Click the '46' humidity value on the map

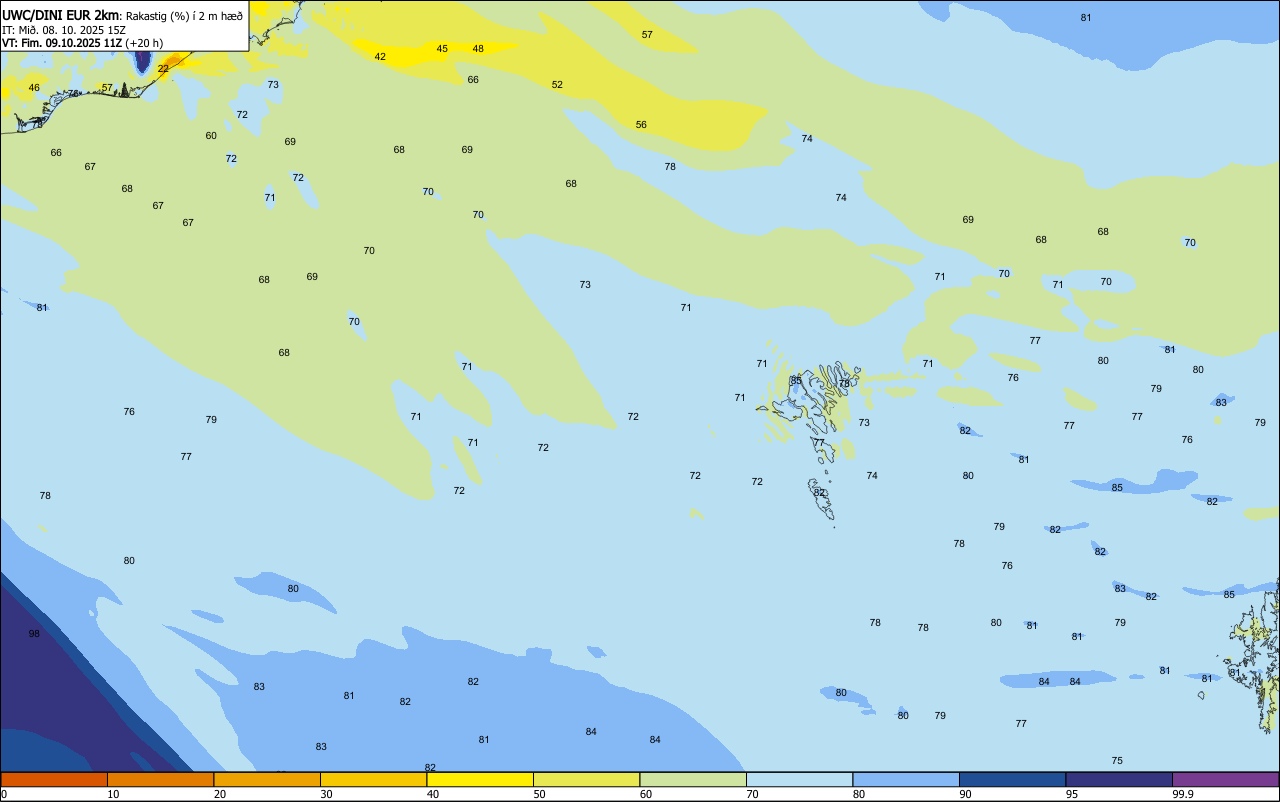[34, 88]
